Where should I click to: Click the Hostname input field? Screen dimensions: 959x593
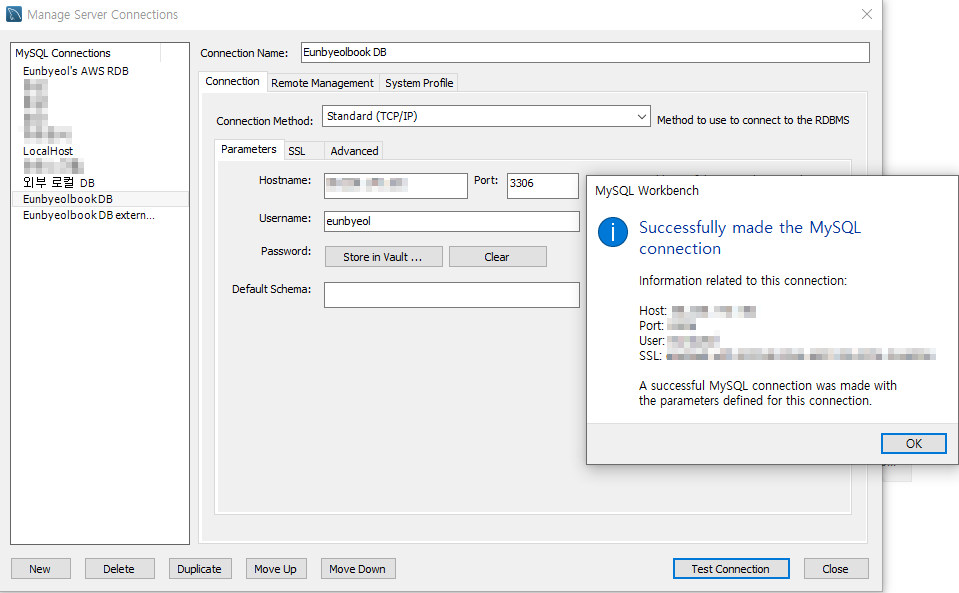396,186
